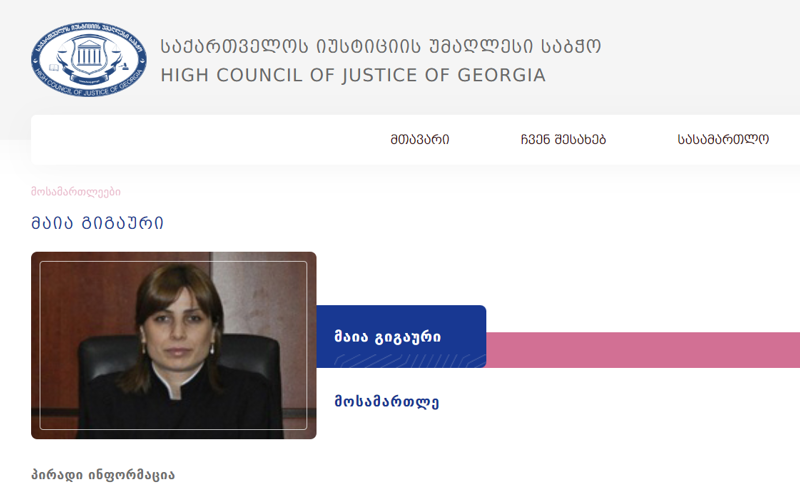This screenshot has width=800, height=492.
Task: Click the gavel symbol inside the emblem
Action: [x=123, y=66]
